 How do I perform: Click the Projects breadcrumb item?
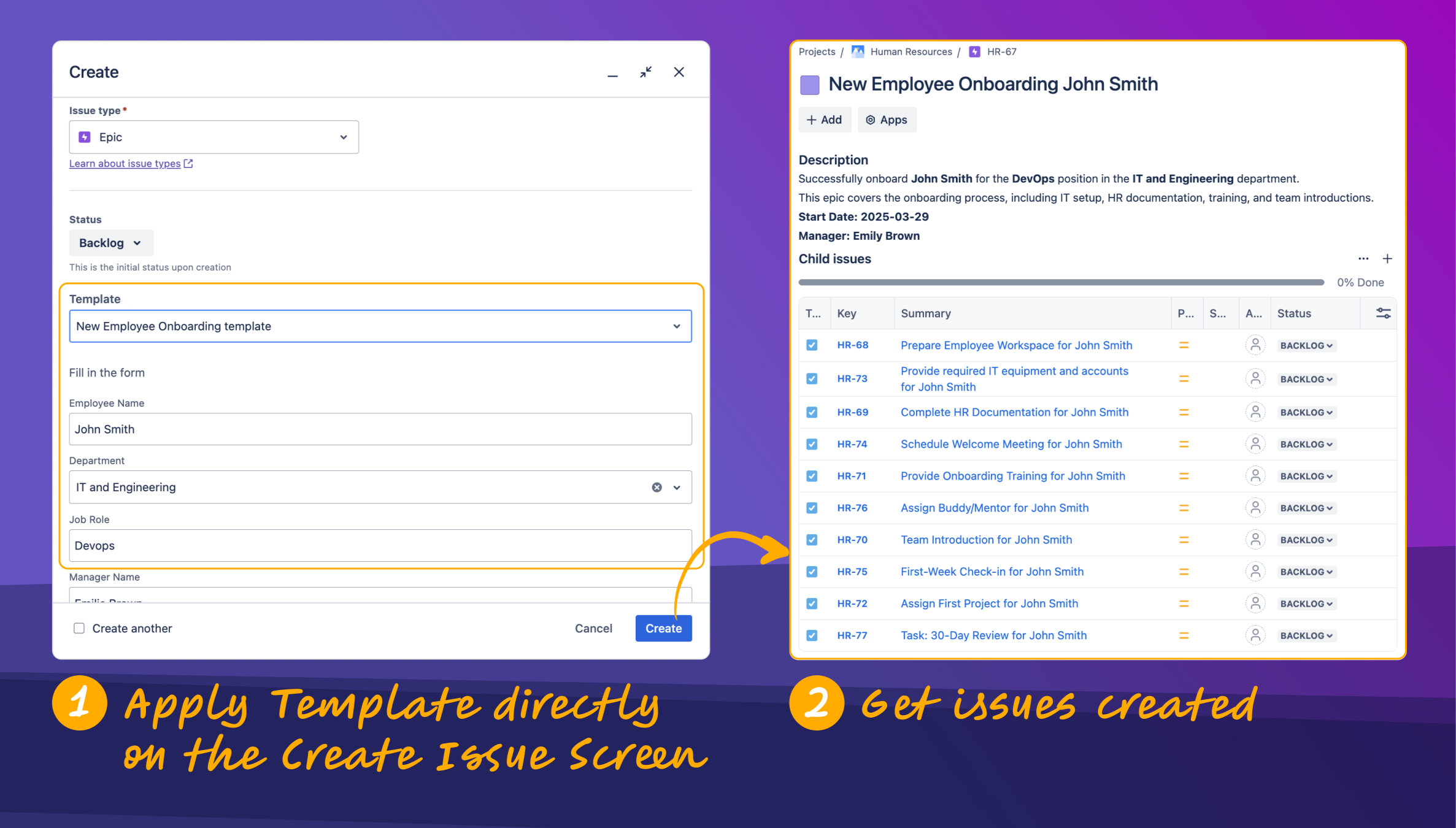click(x=817, y=52)
